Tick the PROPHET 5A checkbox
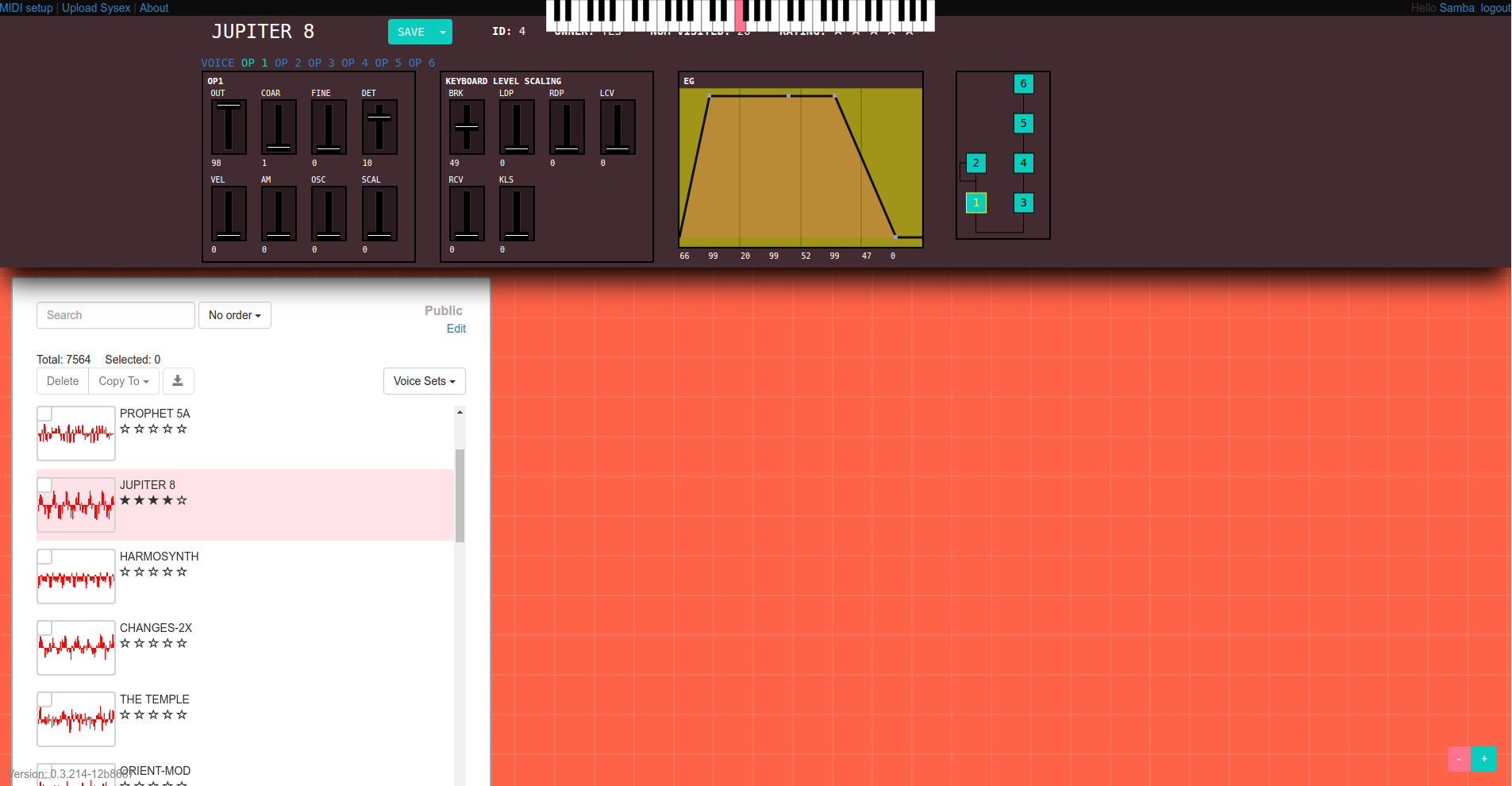The width and height of the screenshot is (1512, 786). click(x=45, y=414)
